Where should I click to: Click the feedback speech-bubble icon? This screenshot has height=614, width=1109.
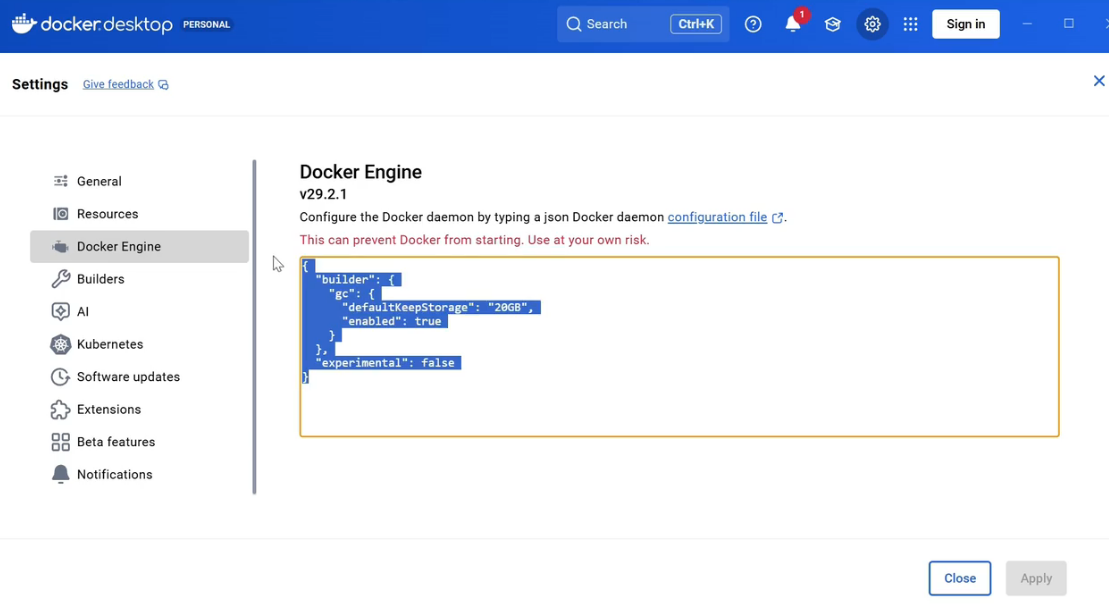point(163,85)
